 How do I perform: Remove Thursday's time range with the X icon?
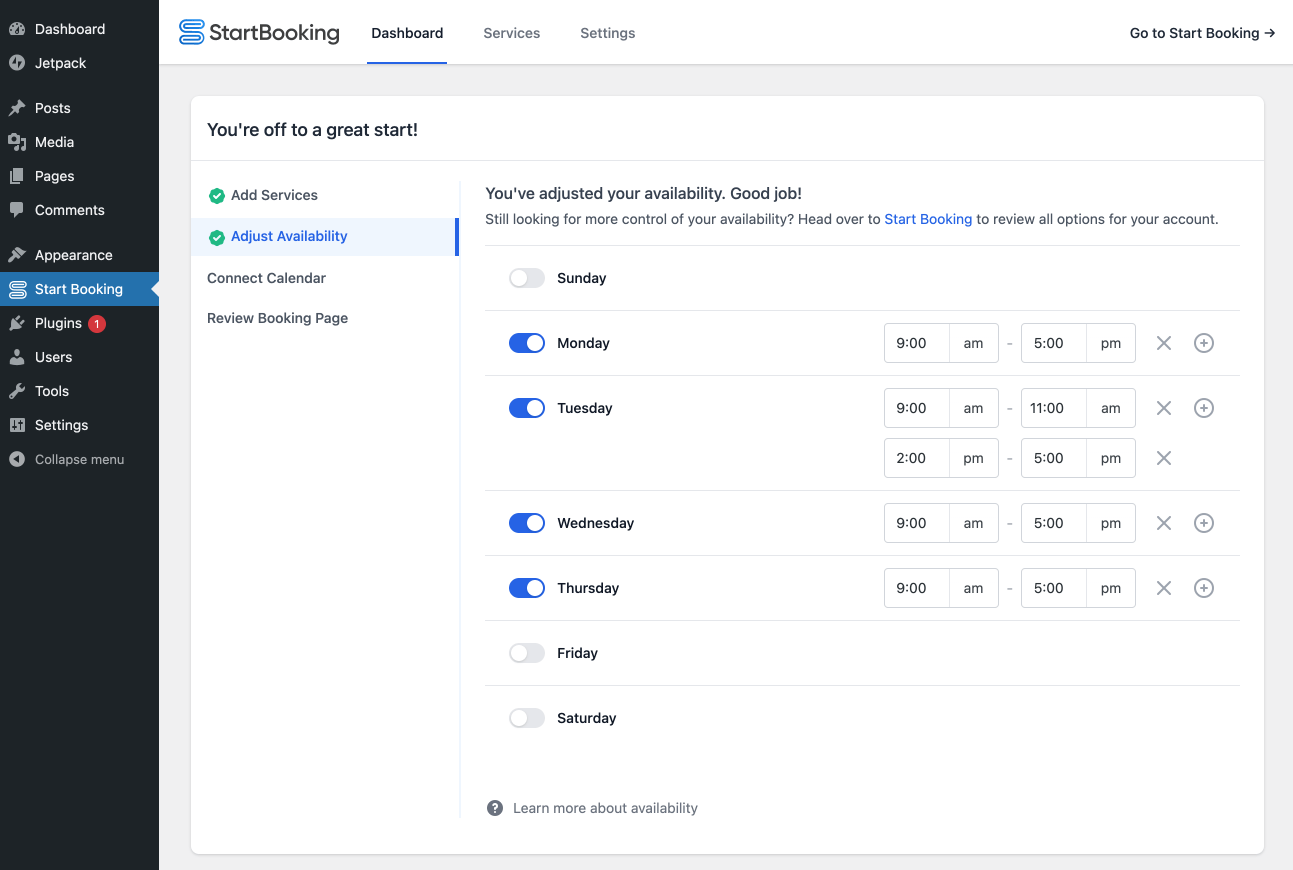[x=1164, y=588]
